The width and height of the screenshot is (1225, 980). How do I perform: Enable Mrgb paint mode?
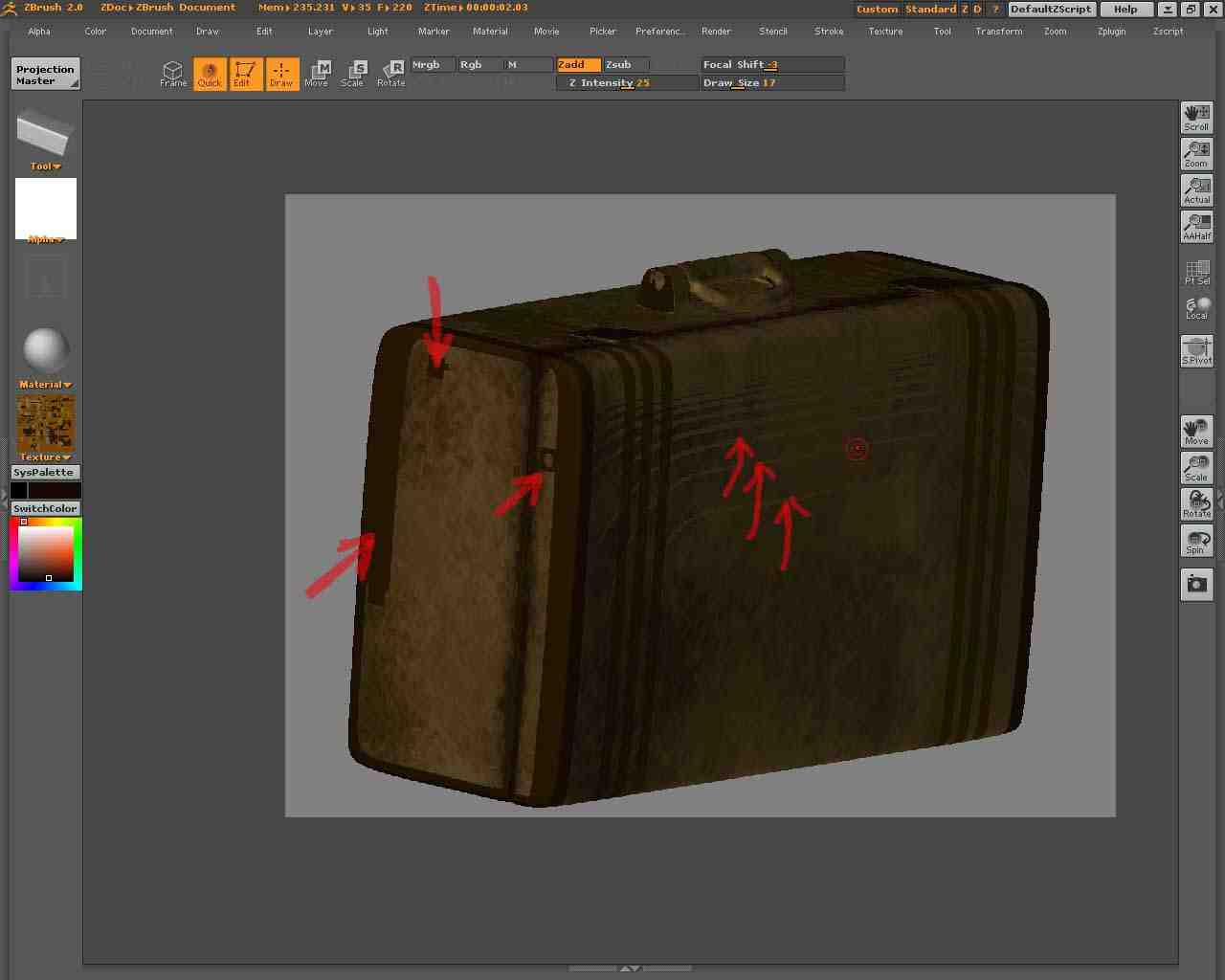433,65
